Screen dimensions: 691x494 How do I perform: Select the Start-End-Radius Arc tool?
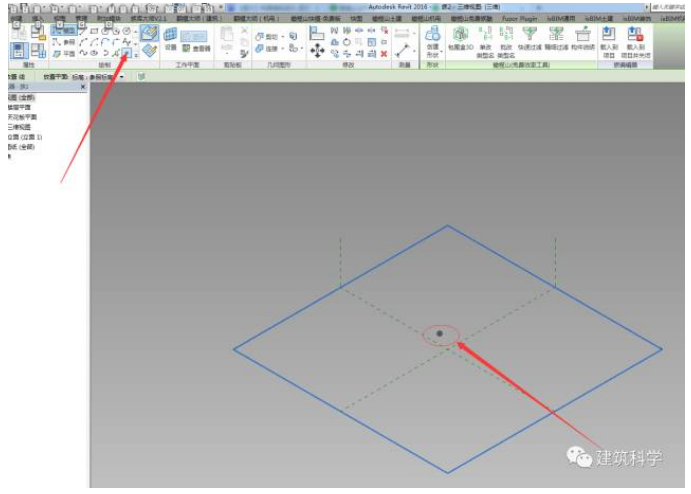(x=83, y=42)
